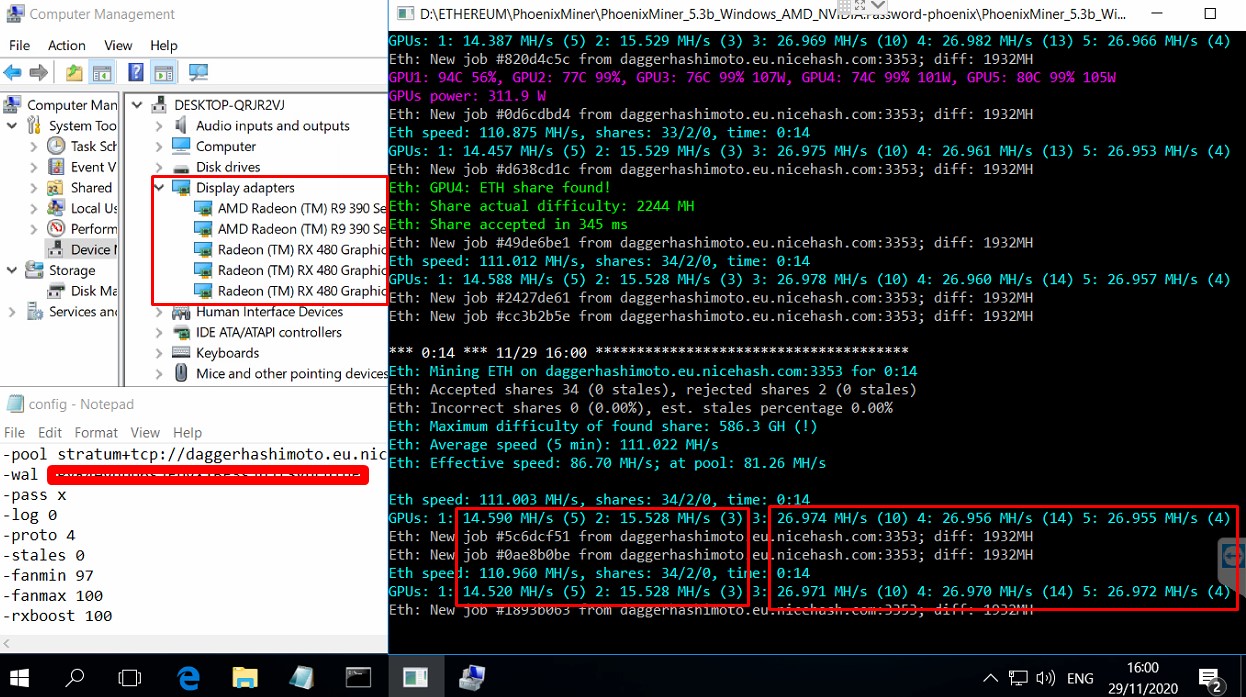Select the Human Interface Devices label

[269, 312]
